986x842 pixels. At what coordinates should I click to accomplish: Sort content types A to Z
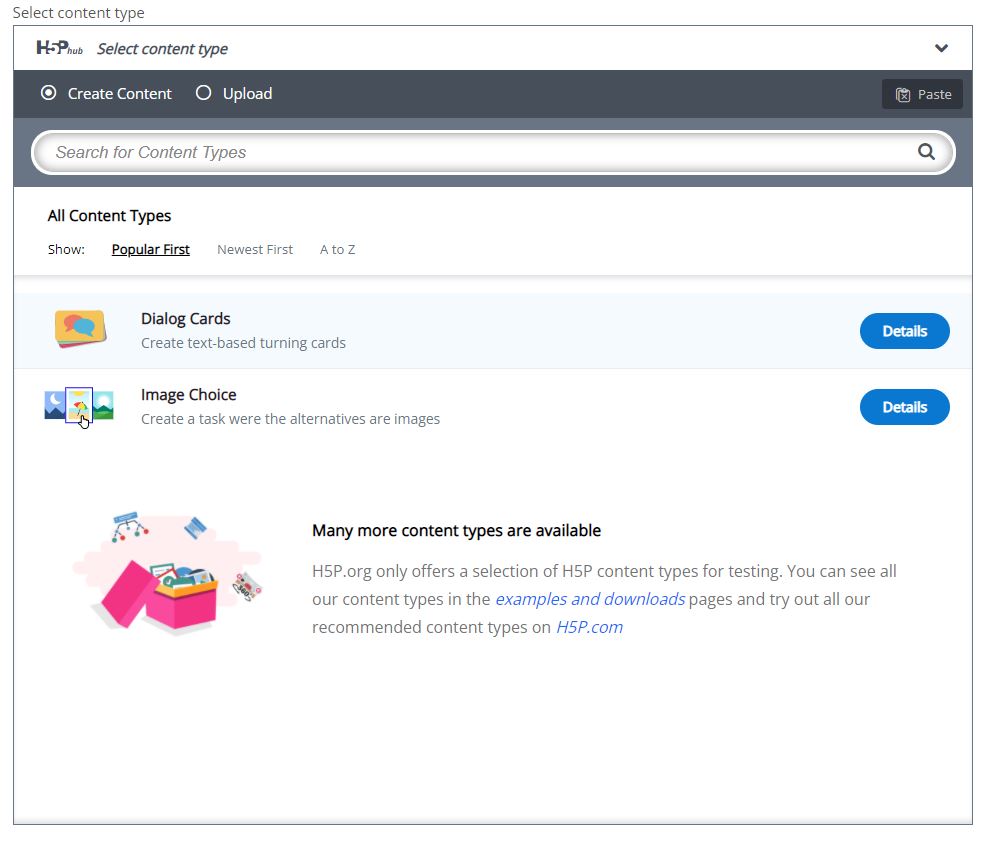coord(337,250)
